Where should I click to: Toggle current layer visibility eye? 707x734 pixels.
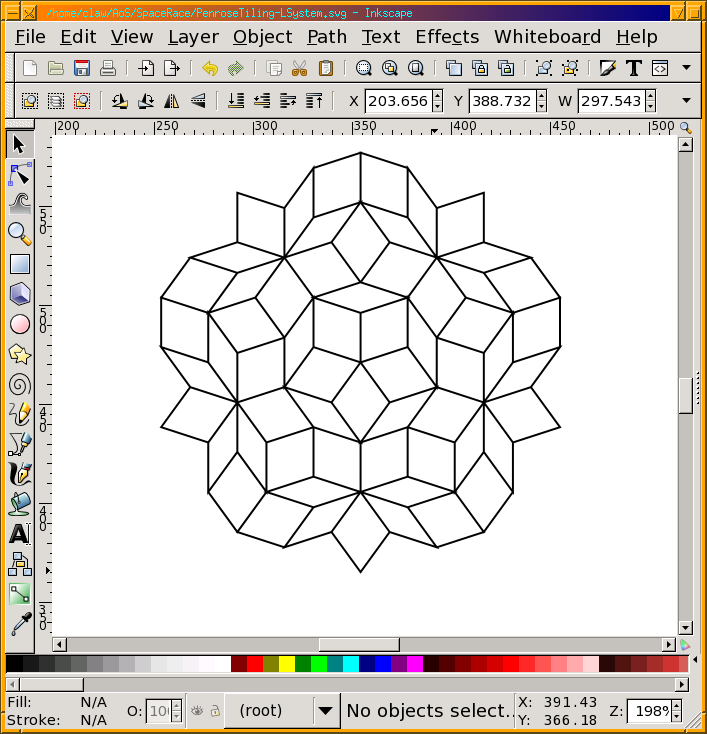(197, 711)
